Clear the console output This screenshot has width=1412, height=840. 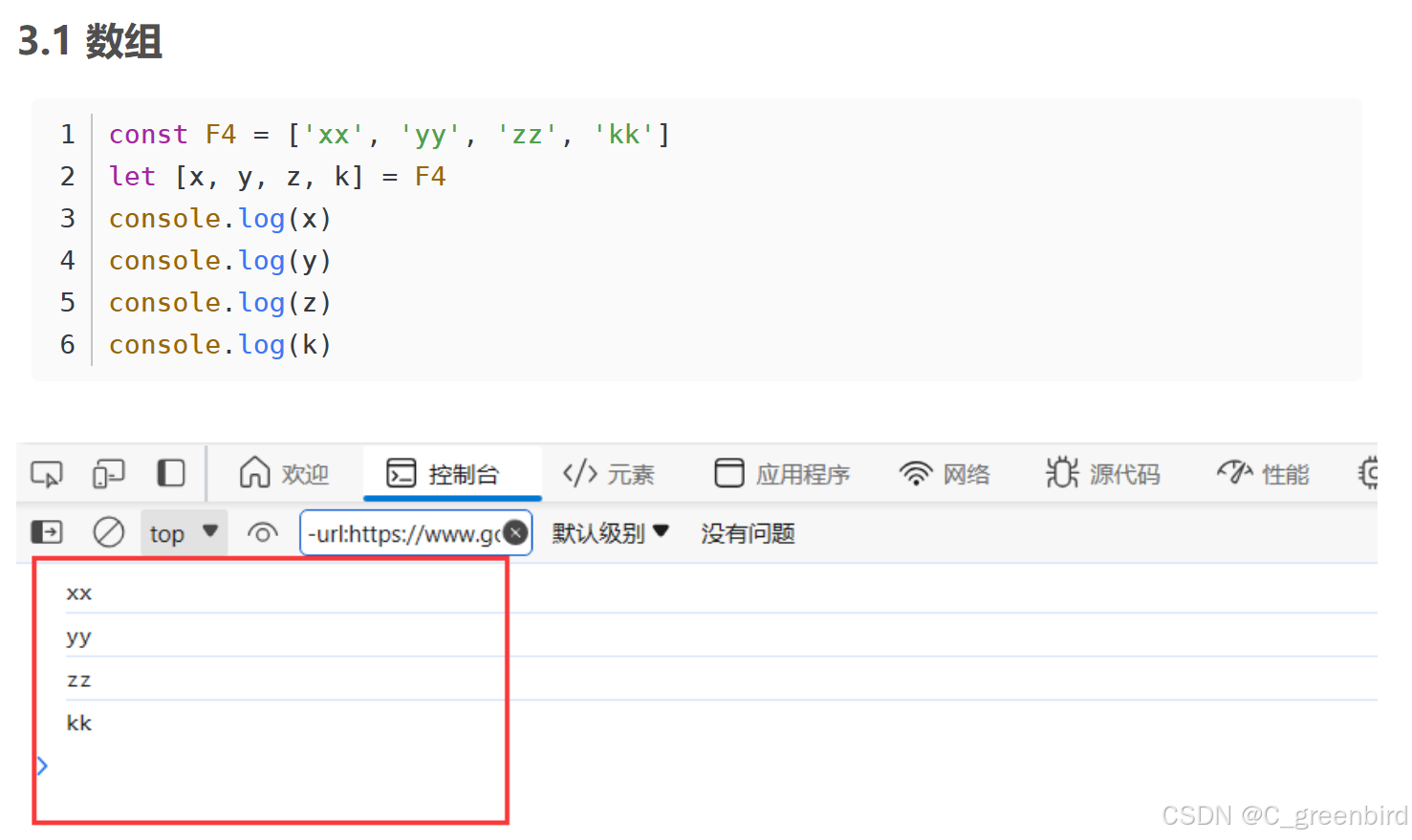click(109, 532)
